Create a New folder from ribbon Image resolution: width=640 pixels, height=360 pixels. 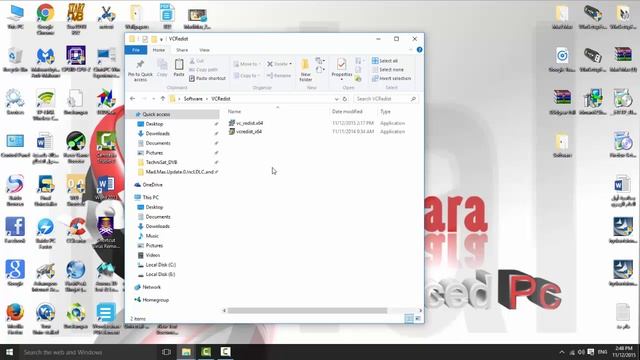[306, 70]
